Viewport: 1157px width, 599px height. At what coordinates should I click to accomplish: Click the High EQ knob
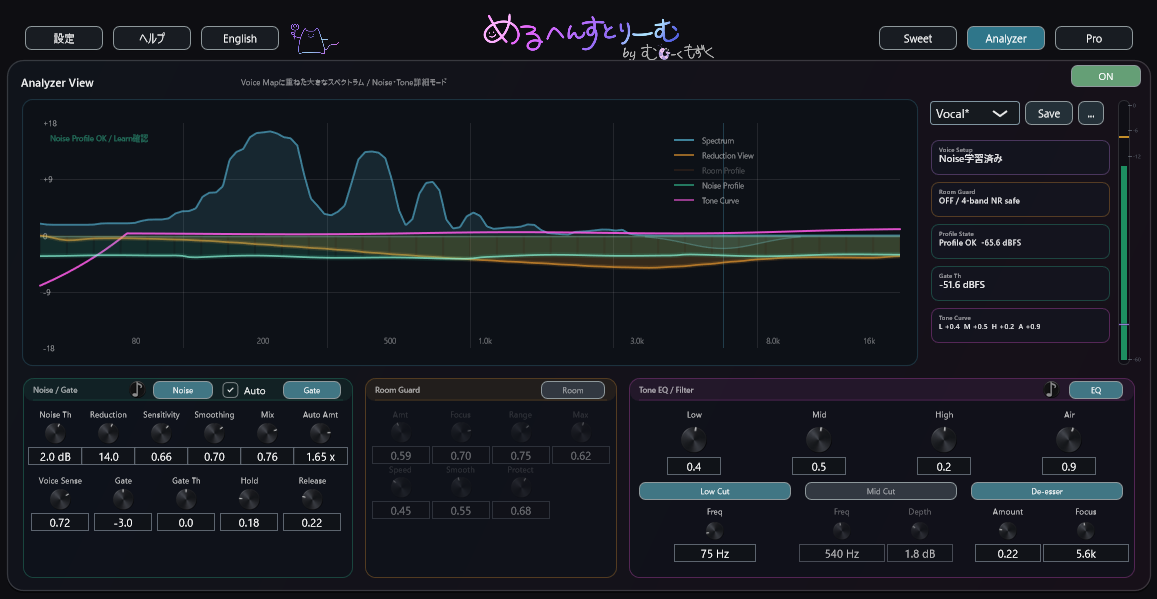point(944,440)
